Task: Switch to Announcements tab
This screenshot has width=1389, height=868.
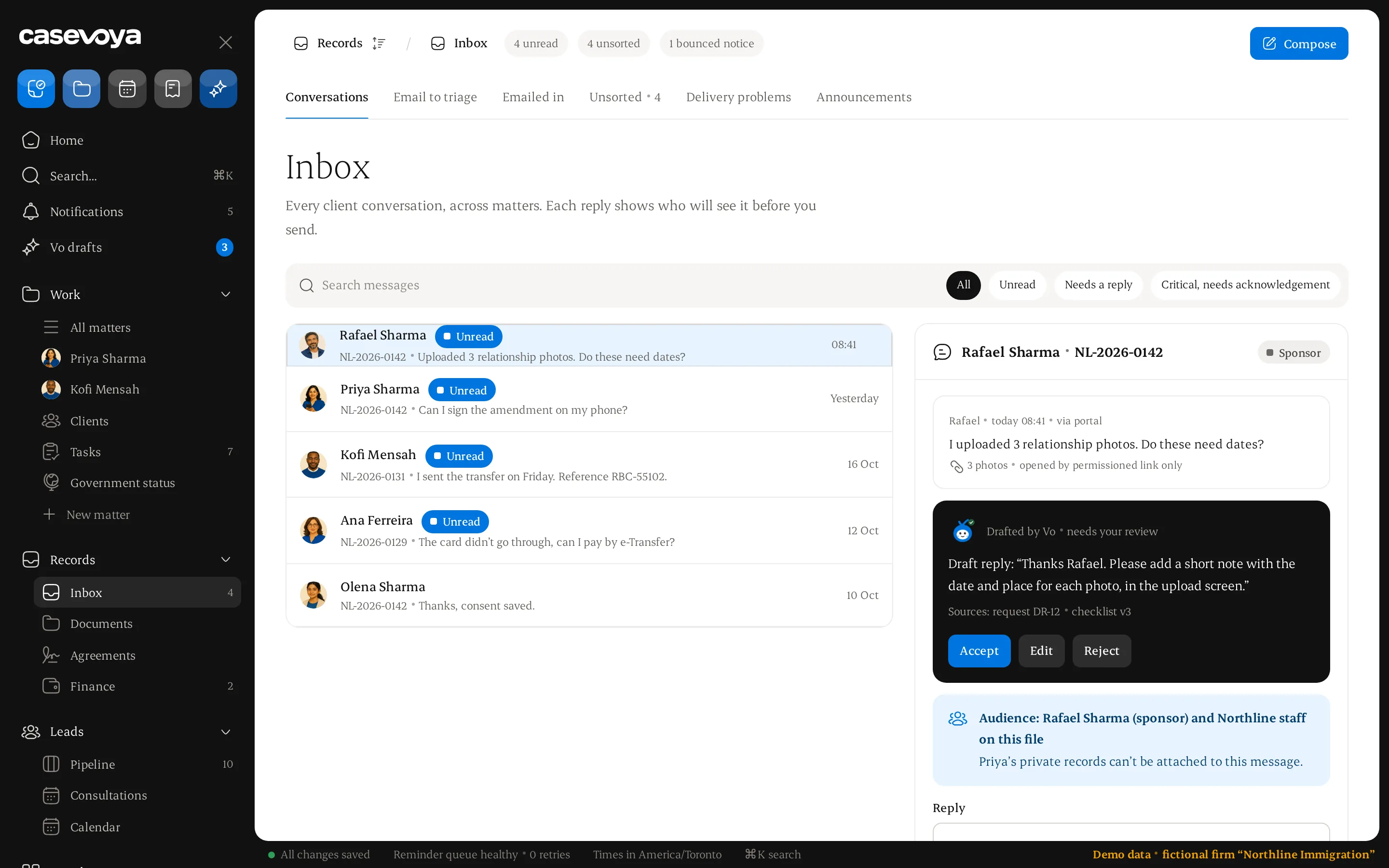Action: click(864, 97)
